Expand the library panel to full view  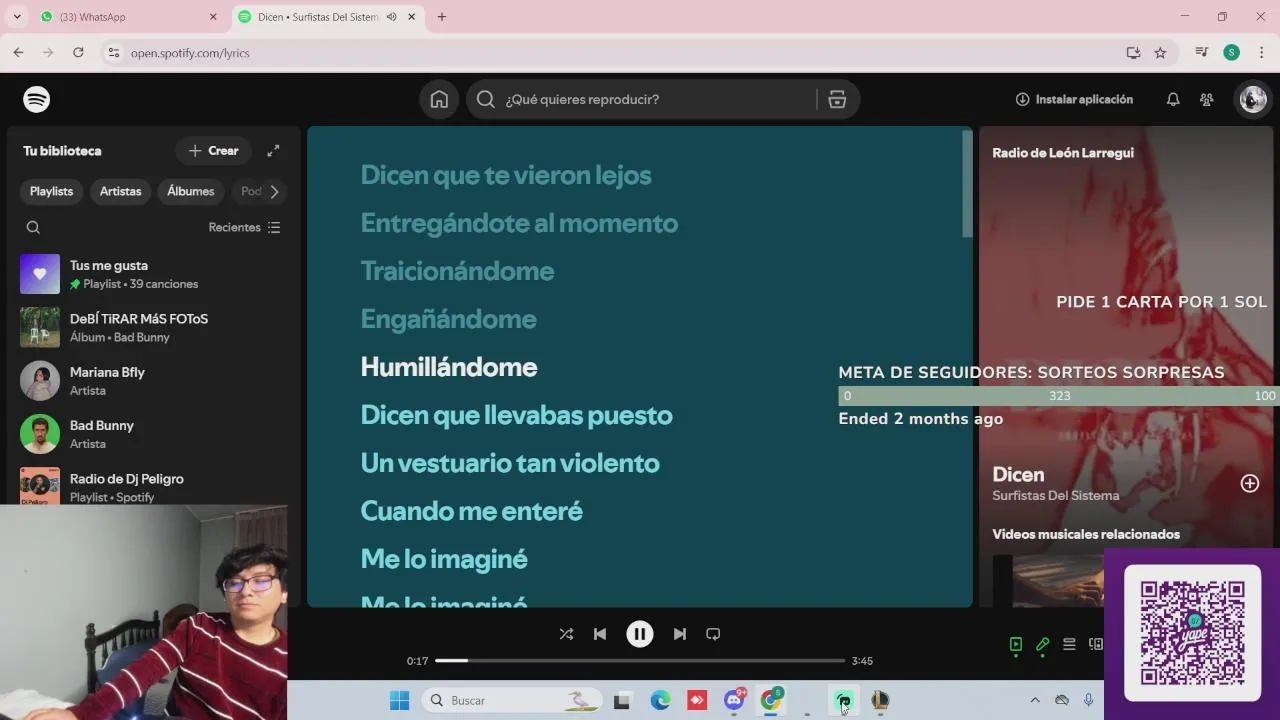tap(273, 151)
